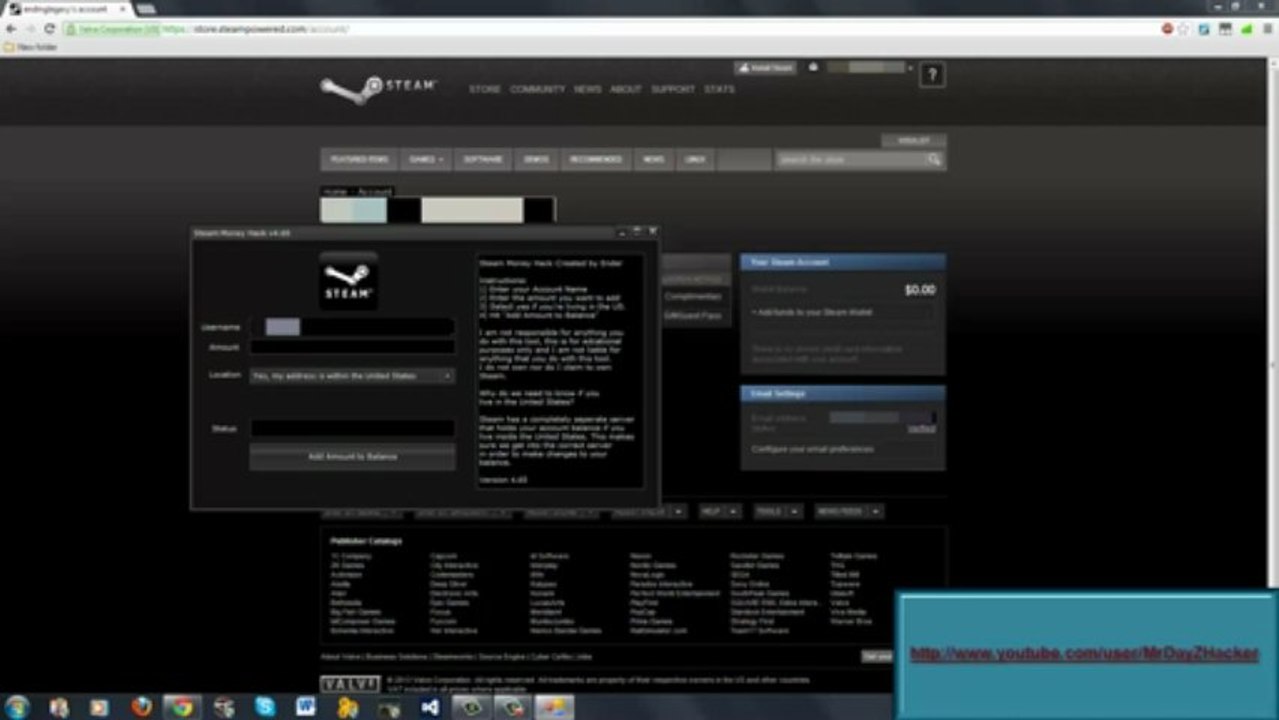
Task: Open the Electronic Arts publisher catalog
Action: coord(454,594)
